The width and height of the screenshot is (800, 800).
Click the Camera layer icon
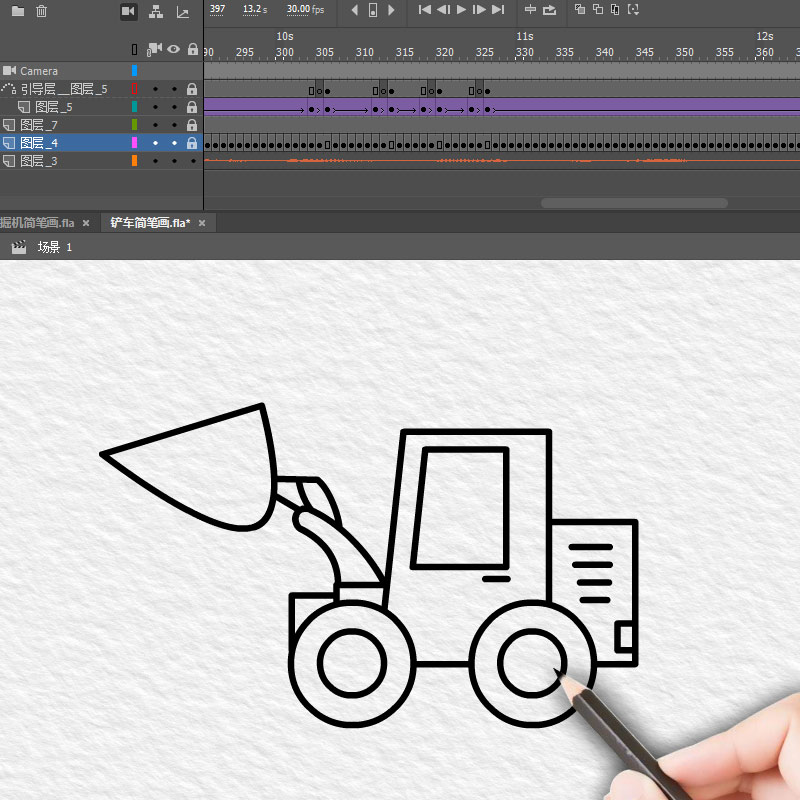click(x=9, y=70)
